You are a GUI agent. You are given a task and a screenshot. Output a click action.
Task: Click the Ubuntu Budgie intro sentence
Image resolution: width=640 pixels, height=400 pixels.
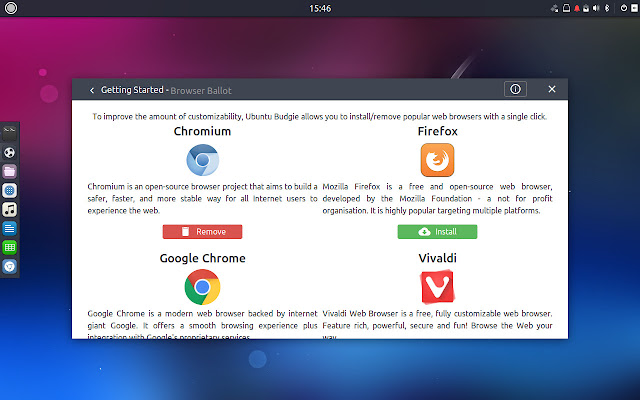click(320, 117)
